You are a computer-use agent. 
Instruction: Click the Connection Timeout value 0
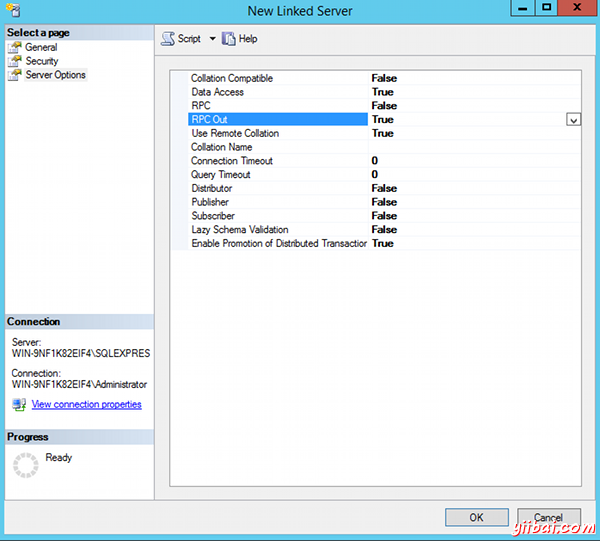point(375,161)
